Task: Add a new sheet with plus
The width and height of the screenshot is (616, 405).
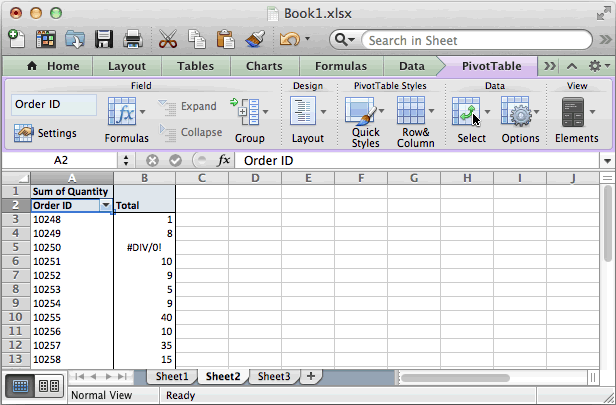Action: tap(311, 376)
